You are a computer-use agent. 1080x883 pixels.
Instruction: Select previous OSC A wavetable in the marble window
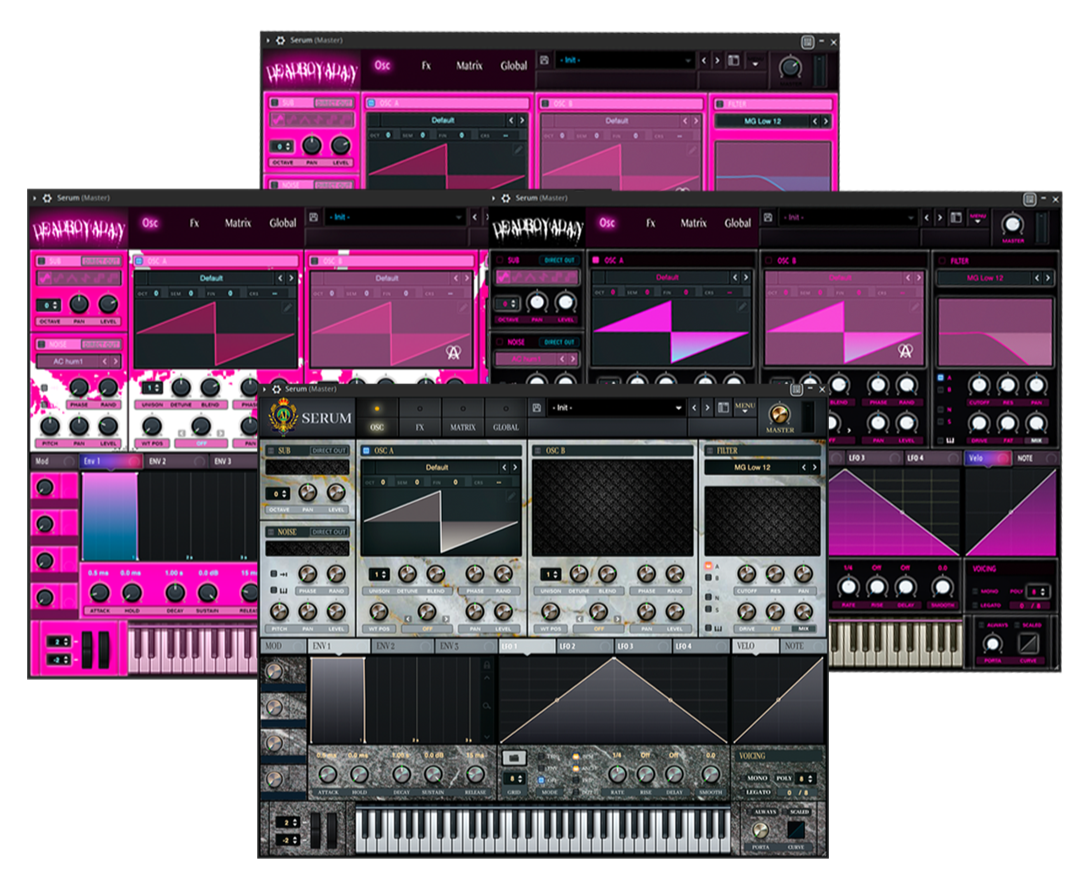tap(504, 467)
